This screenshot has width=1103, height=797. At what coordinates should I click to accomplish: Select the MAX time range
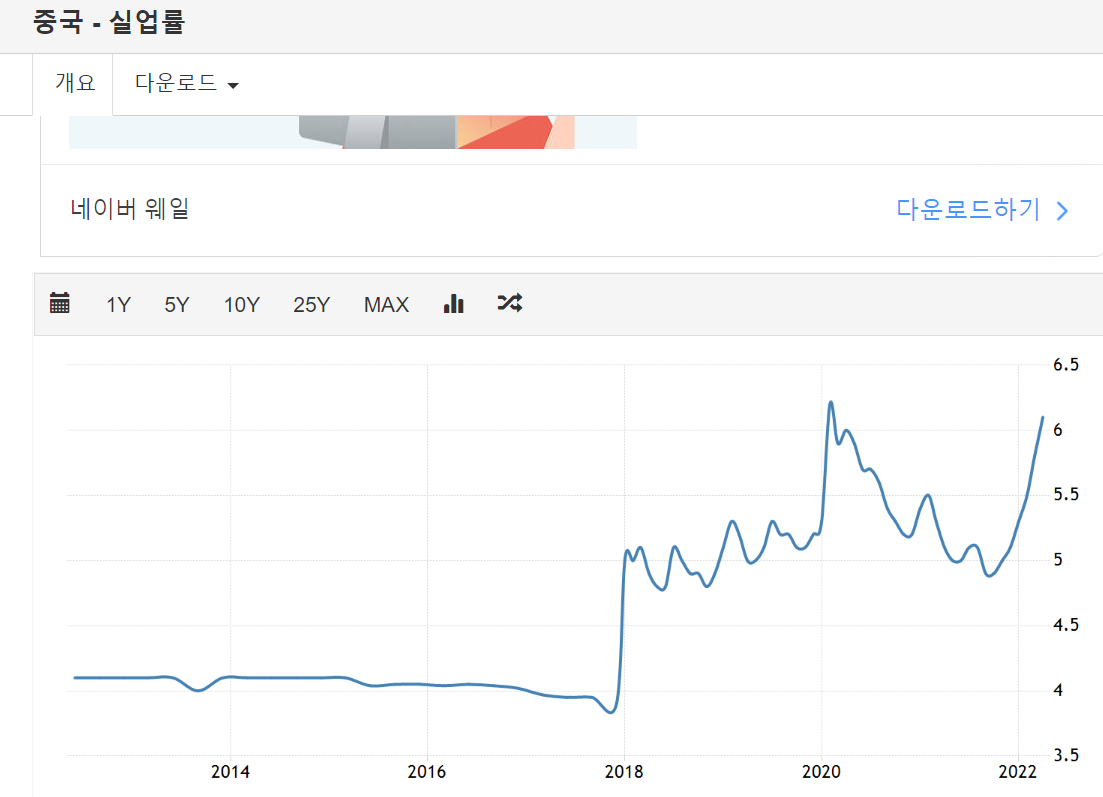387,305
